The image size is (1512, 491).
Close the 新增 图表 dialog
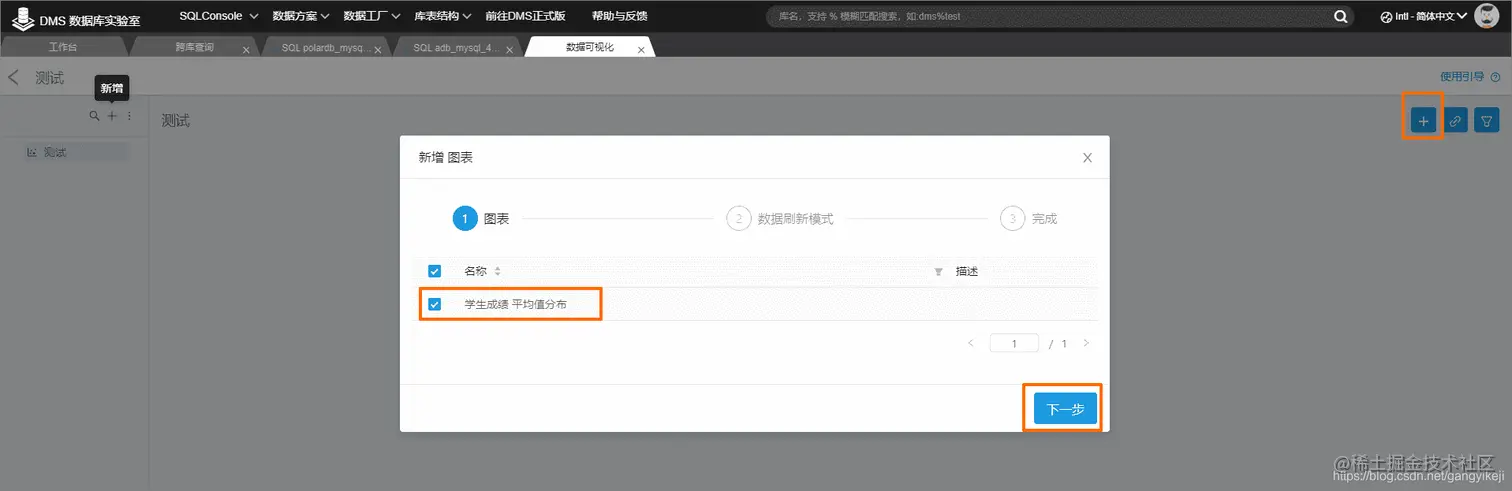pyautogui.click(x=1087, y=158)
